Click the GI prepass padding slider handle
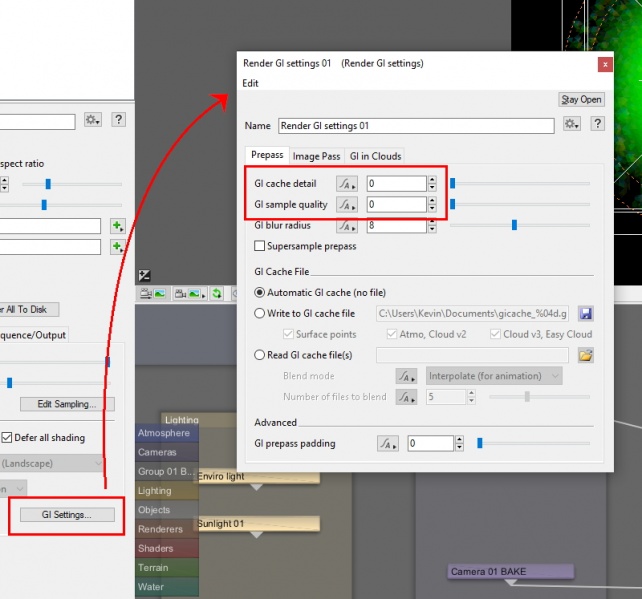642x599 pixels. (480, 443)
